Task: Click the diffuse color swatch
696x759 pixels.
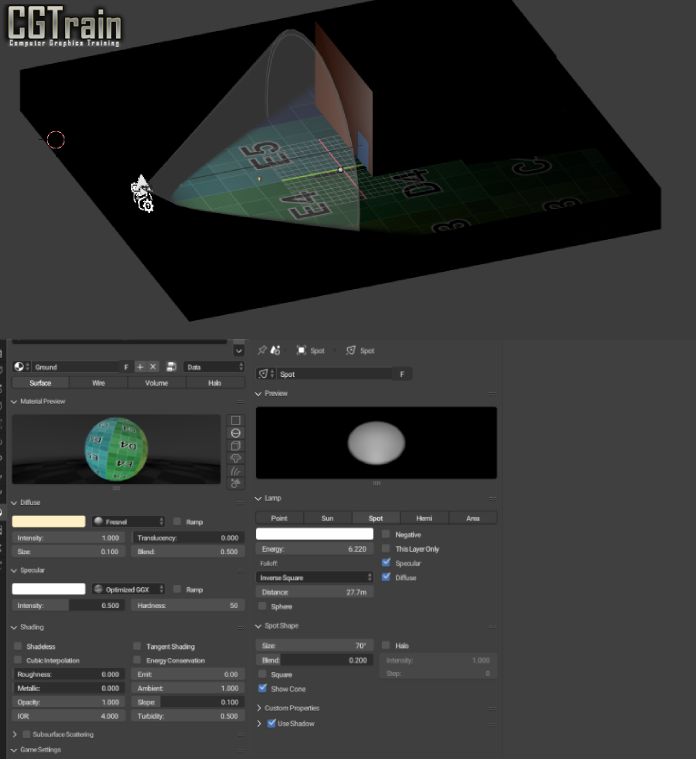Action: (x=48, y=521)
